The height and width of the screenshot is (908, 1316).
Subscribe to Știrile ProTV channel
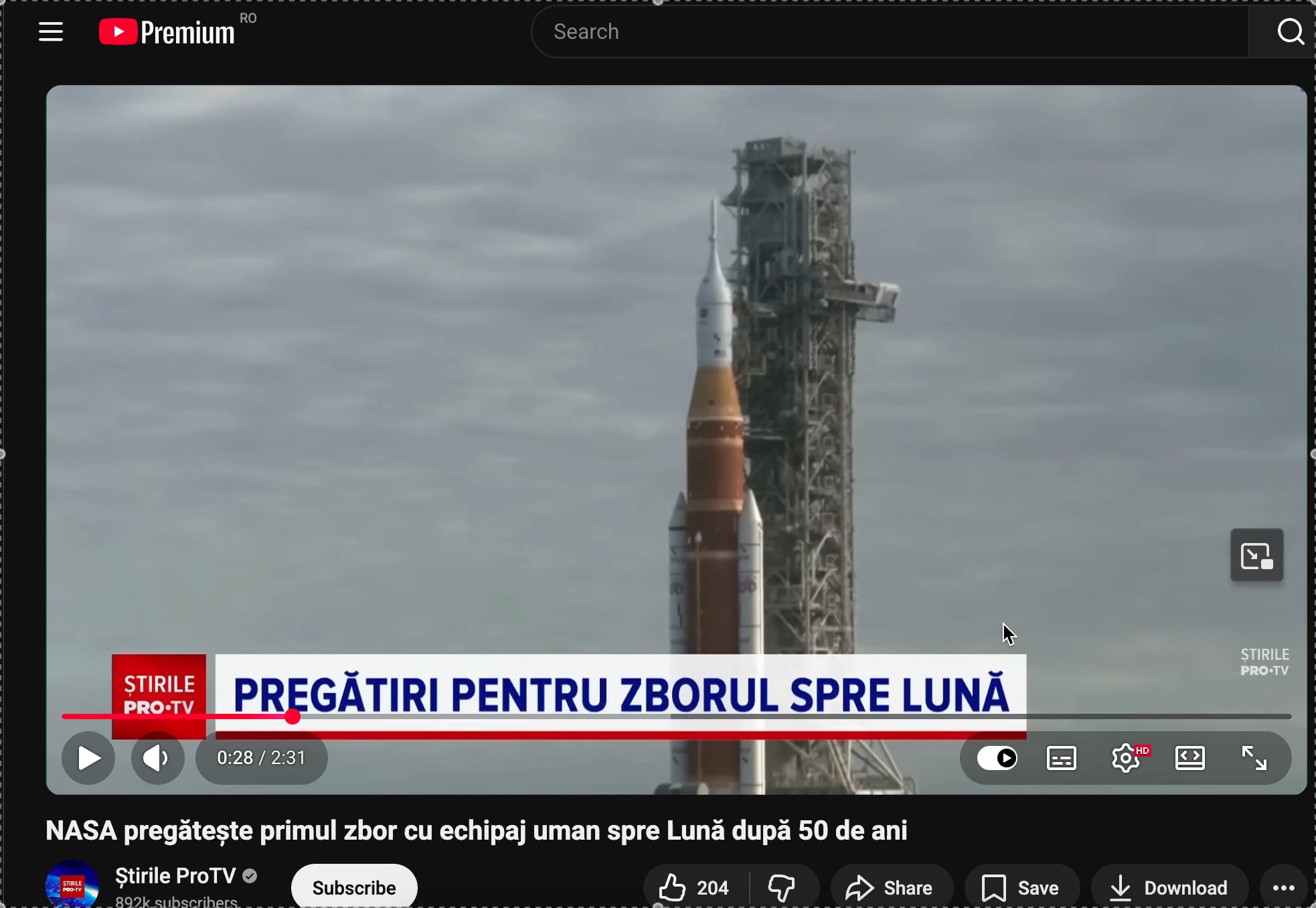354,888
